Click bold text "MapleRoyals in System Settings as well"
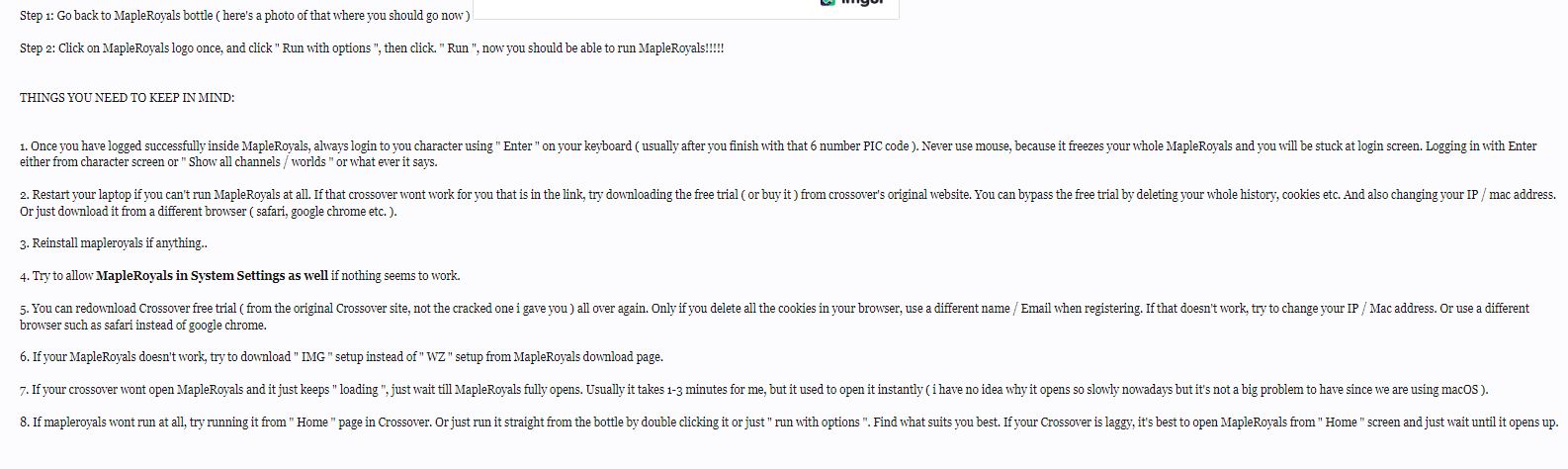The height and width of the screenshot is (469, 1568). tap(212, 276)
